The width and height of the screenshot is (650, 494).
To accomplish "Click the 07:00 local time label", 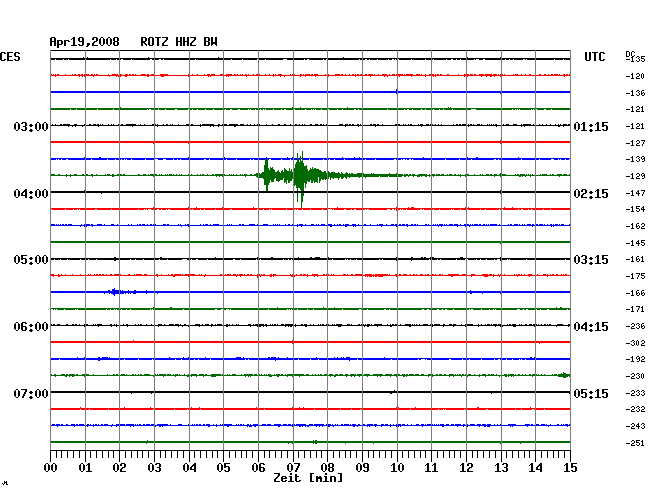I will 31,393.
